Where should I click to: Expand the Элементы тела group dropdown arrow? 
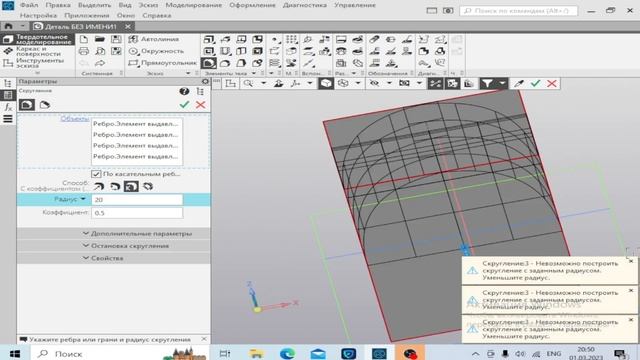(x=254, y=73)
